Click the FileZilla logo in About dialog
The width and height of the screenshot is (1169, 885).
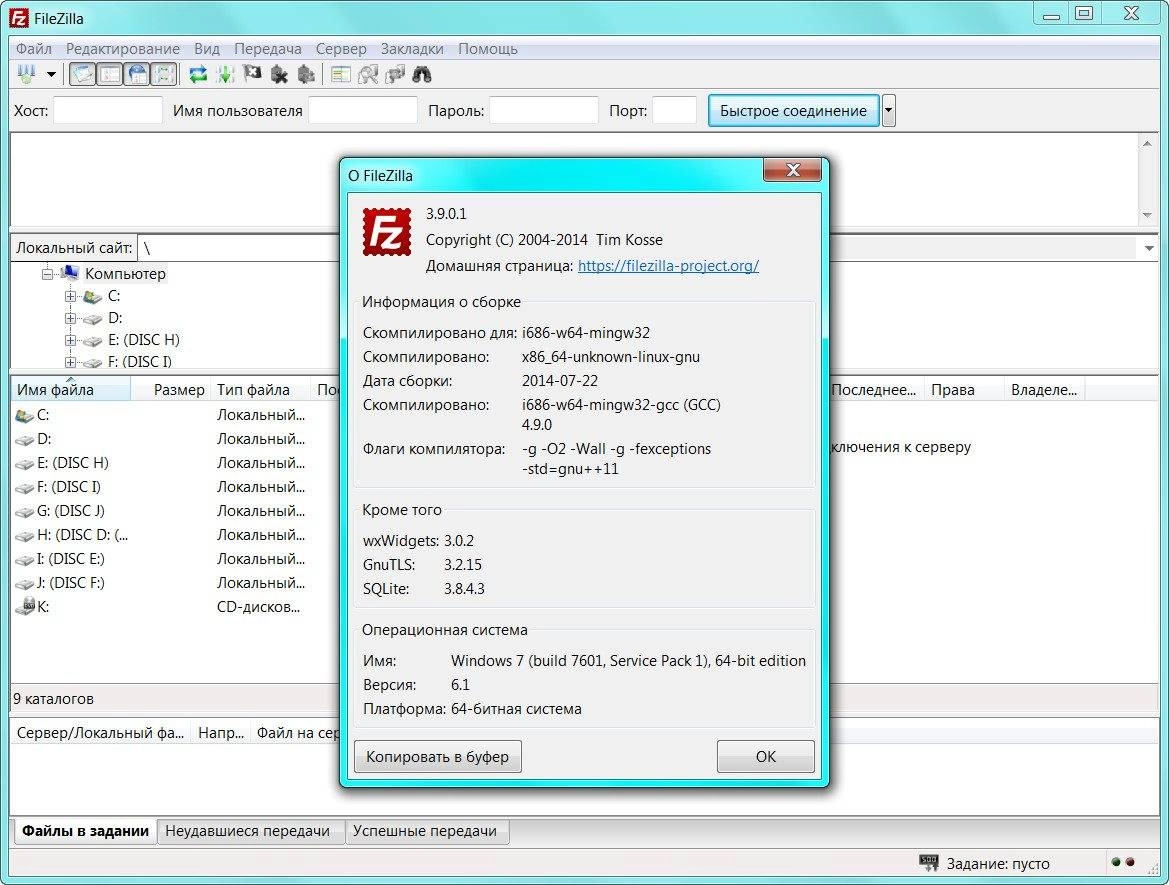click(387, 232)
